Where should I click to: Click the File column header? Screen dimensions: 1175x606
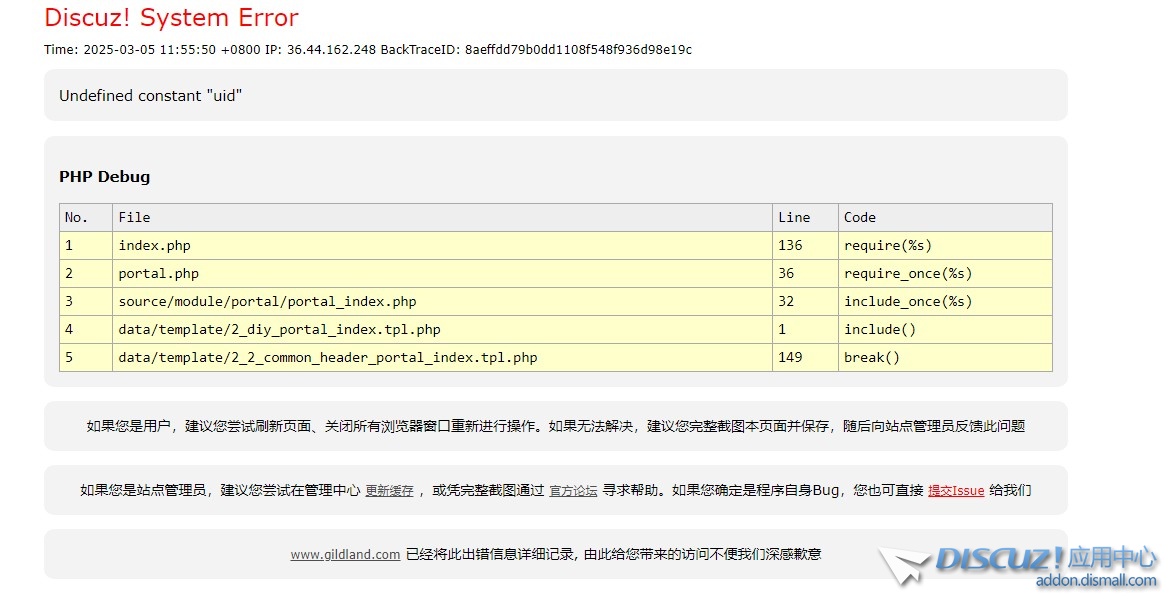[x=134, y=217]
